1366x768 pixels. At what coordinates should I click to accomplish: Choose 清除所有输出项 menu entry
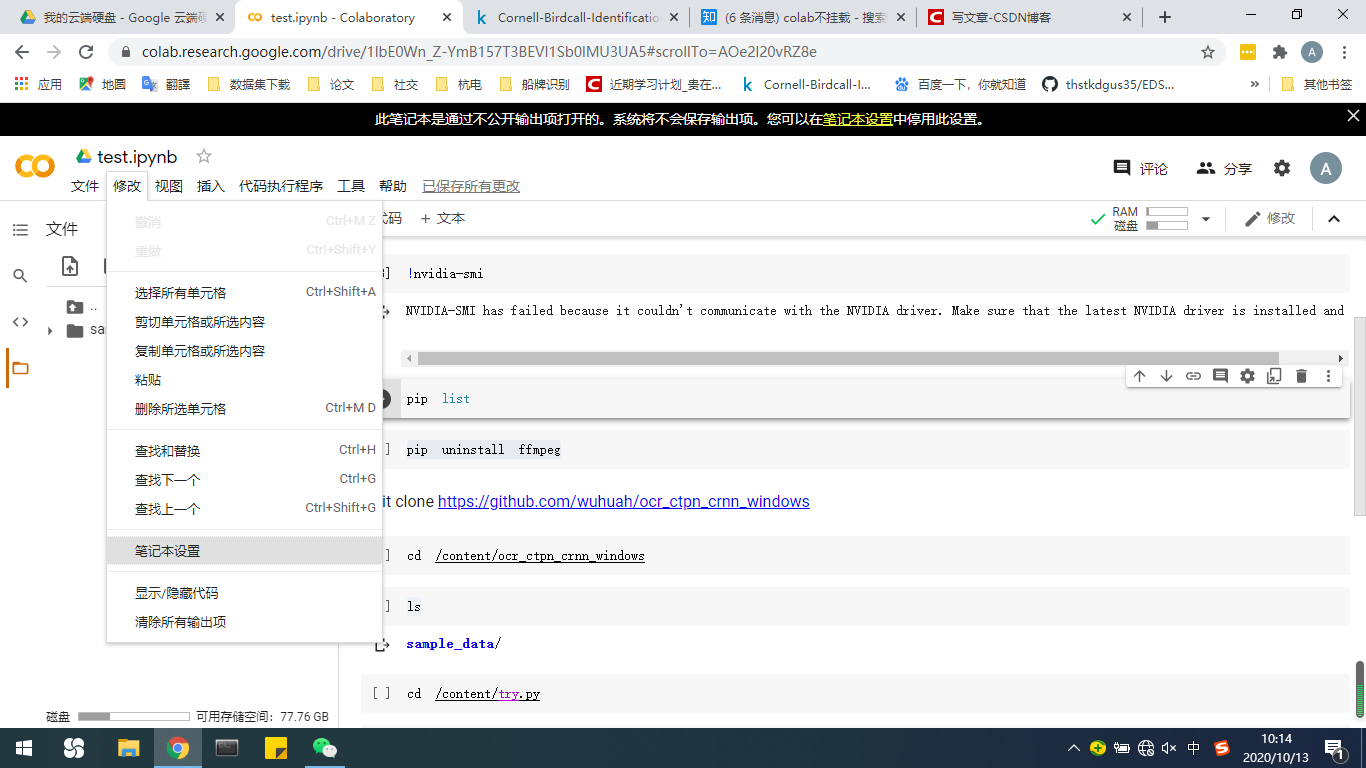click(244, 622)
